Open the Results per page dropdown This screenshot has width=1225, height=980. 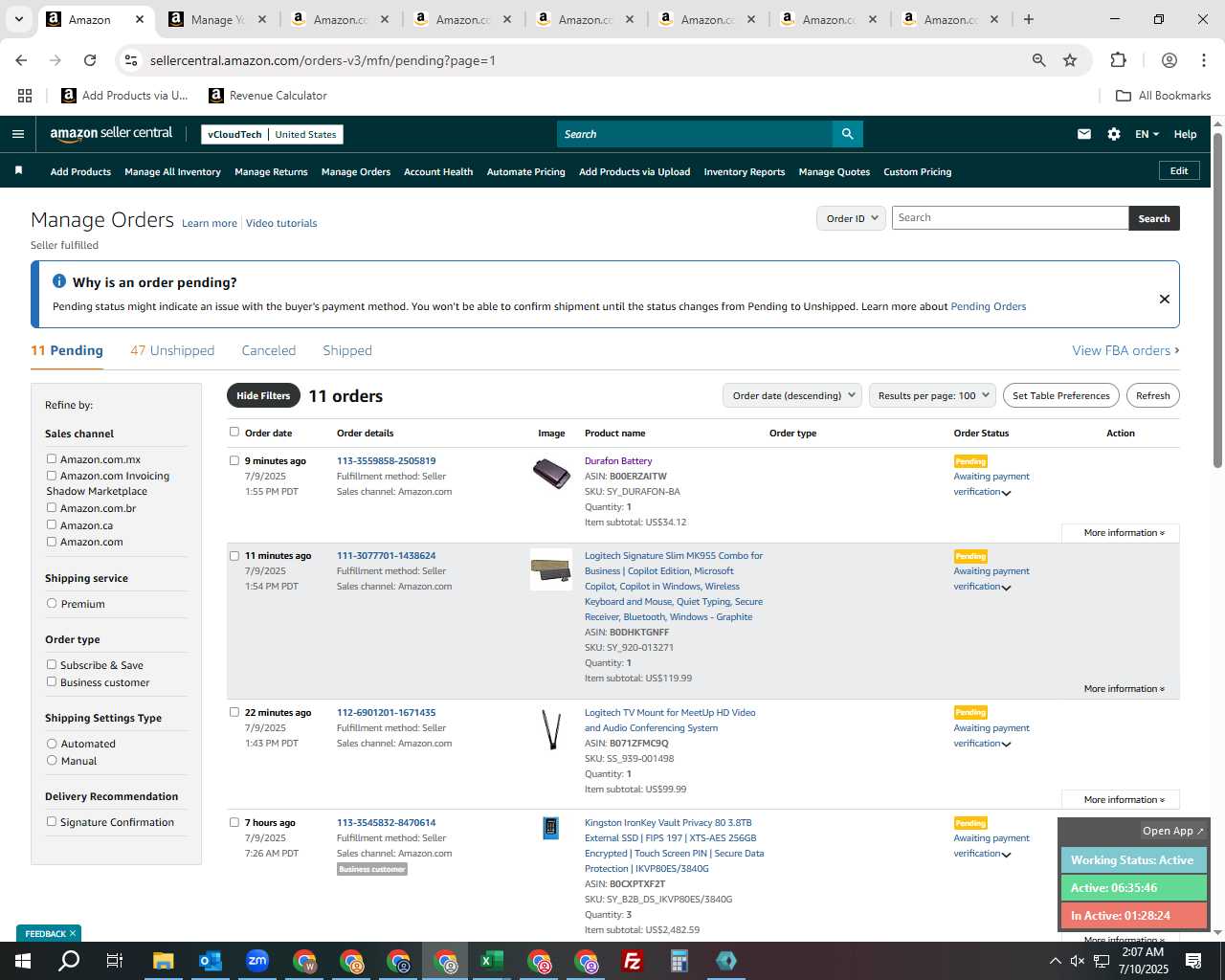click(933, 395)
